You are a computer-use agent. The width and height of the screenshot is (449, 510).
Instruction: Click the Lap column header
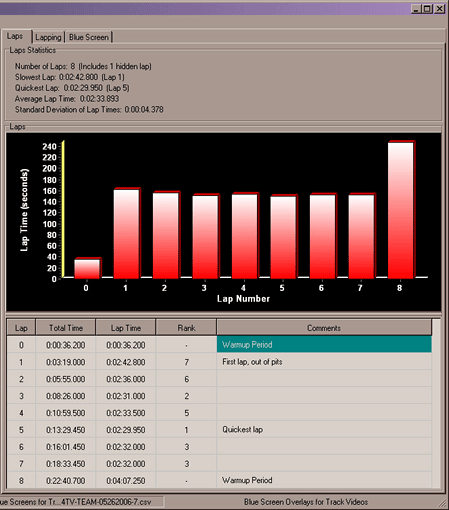point(21,328)
